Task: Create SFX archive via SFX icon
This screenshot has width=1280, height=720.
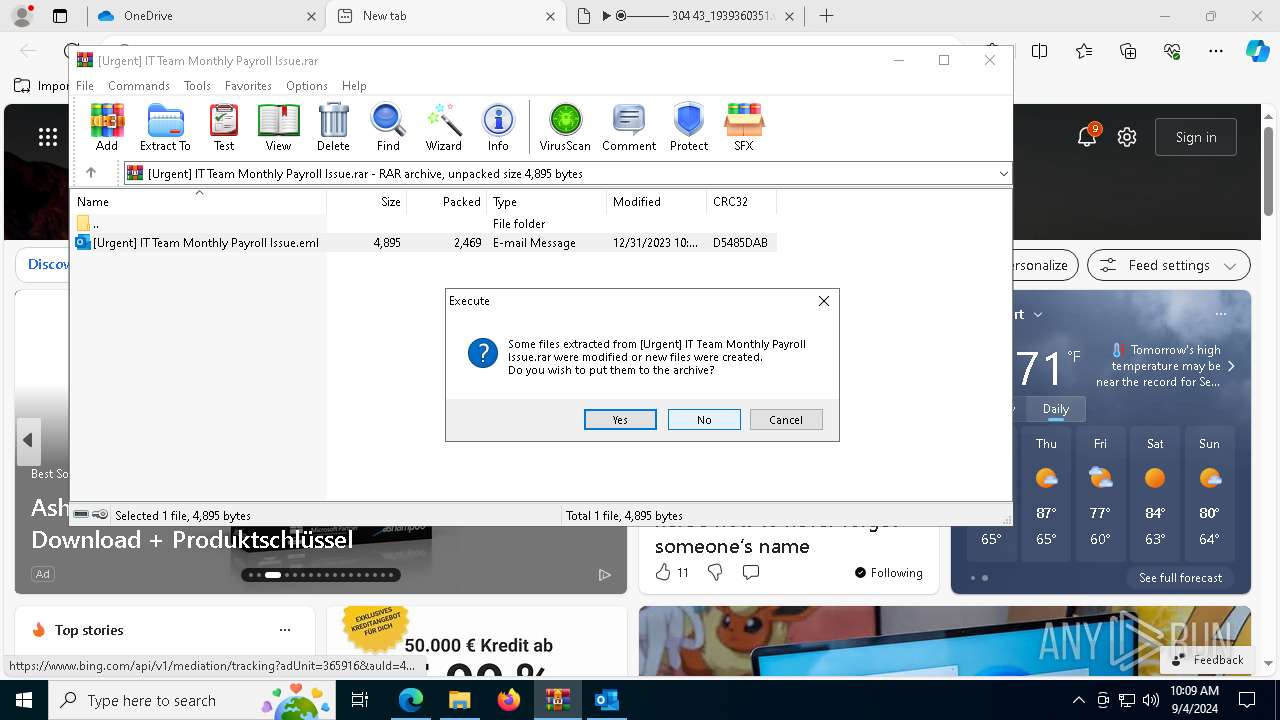Action: (x=744, y=127)
